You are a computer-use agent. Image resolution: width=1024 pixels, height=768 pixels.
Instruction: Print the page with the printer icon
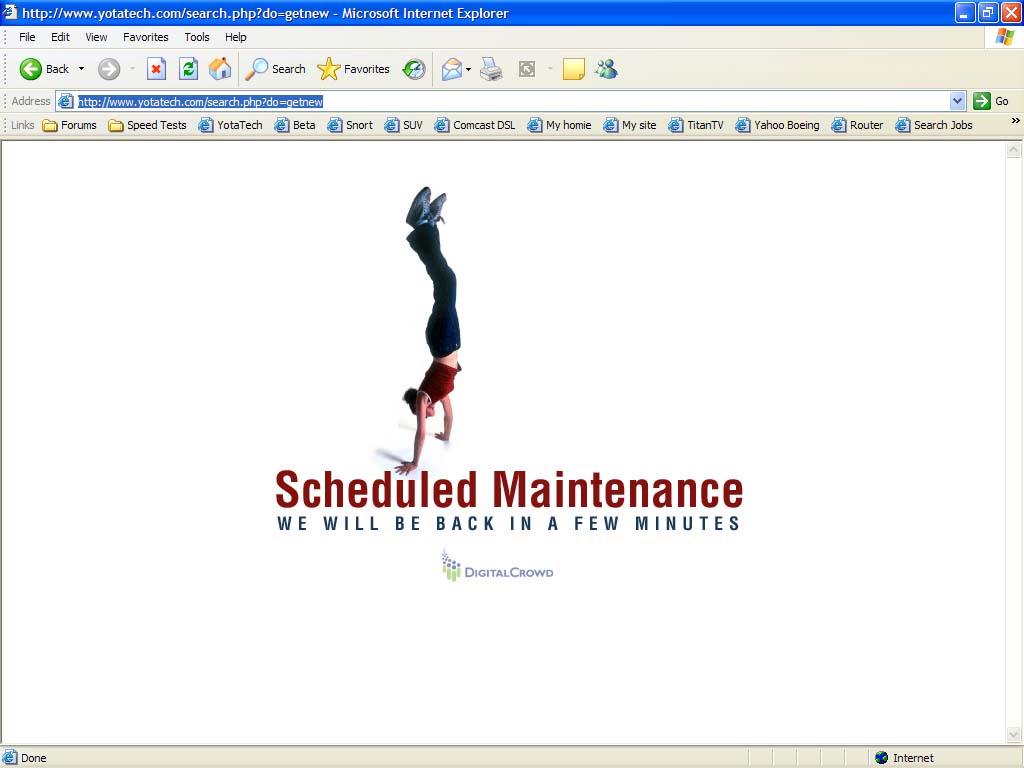491,69
